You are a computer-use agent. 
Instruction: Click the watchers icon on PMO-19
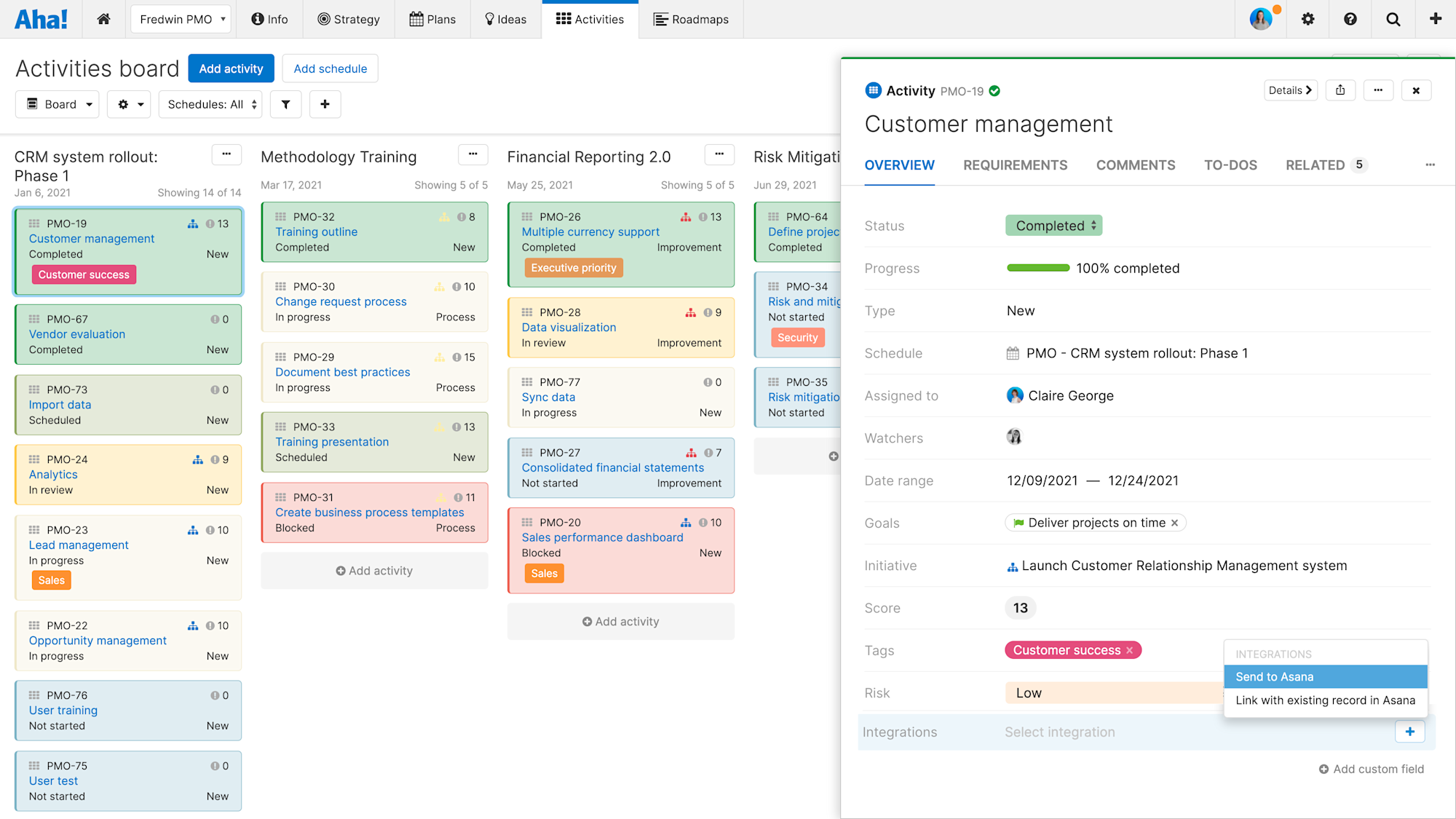click(1013, 437)
